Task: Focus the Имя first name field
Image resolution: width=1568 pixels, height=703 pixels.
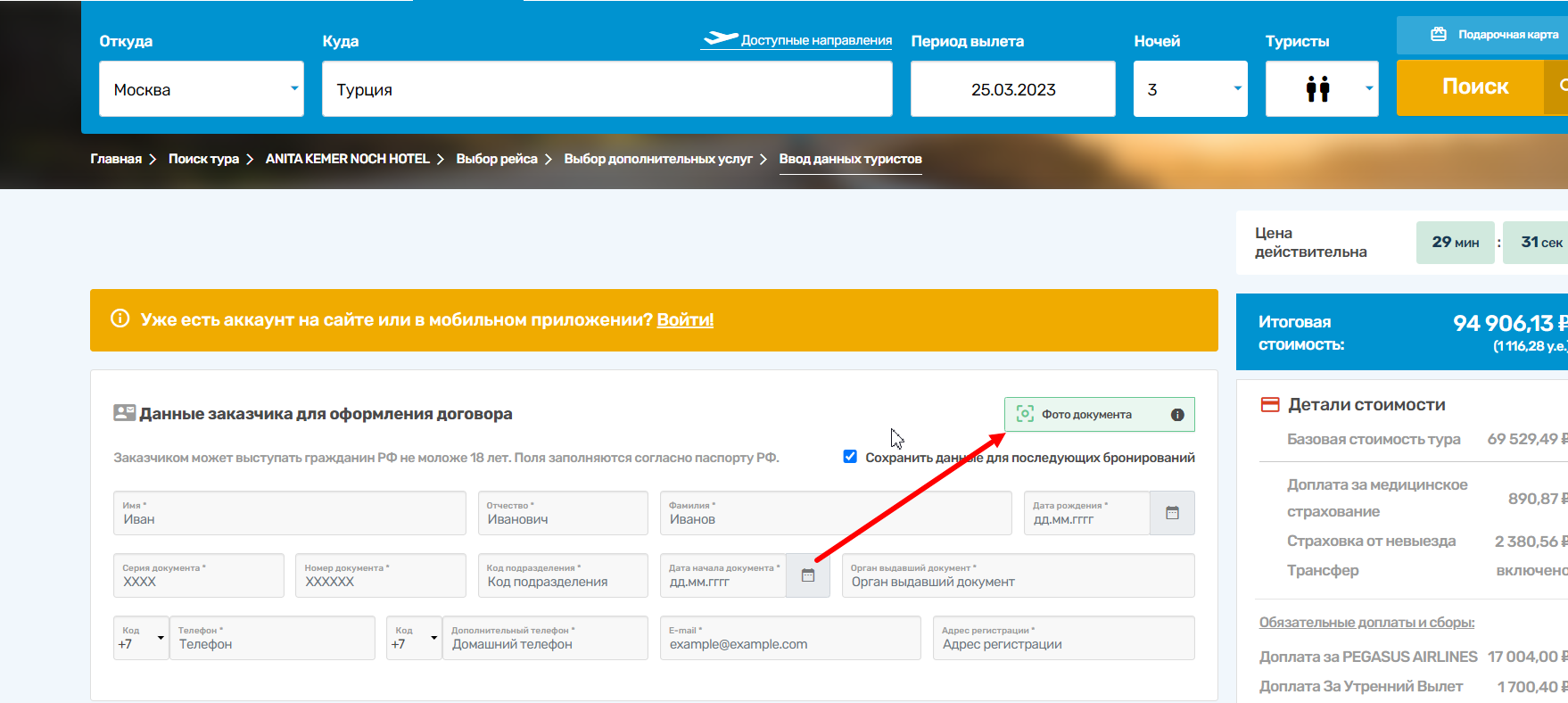Action: [290, 513]
